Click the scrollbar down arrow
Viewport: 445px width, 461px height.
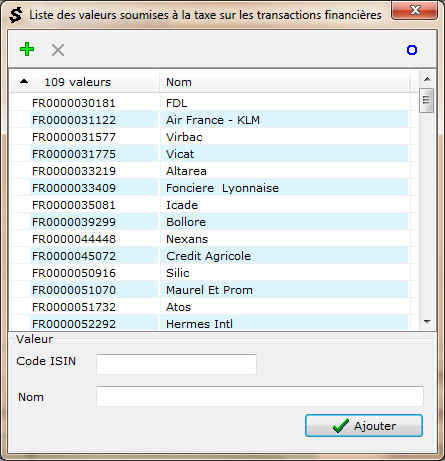pos(427,322)
